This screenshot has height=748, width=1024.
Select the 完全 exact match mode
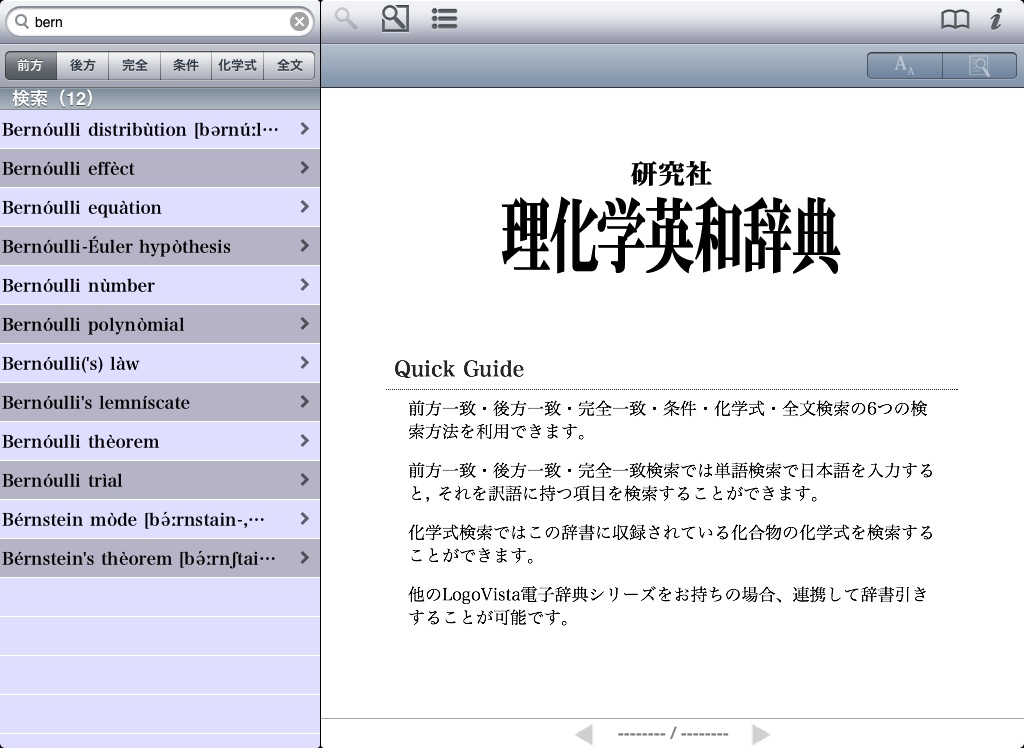click(134, 66)
